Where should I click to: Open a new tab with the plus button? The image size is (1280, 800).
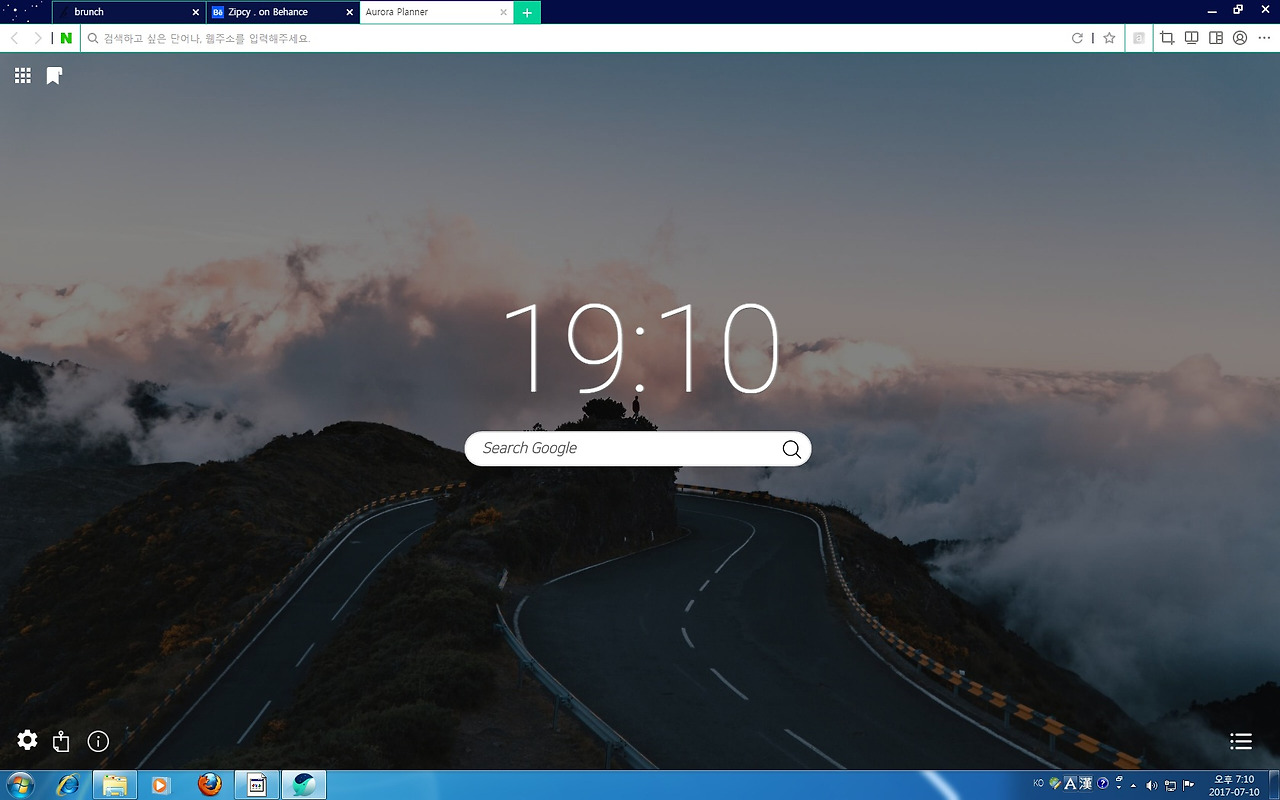click(x=527, y=12)
